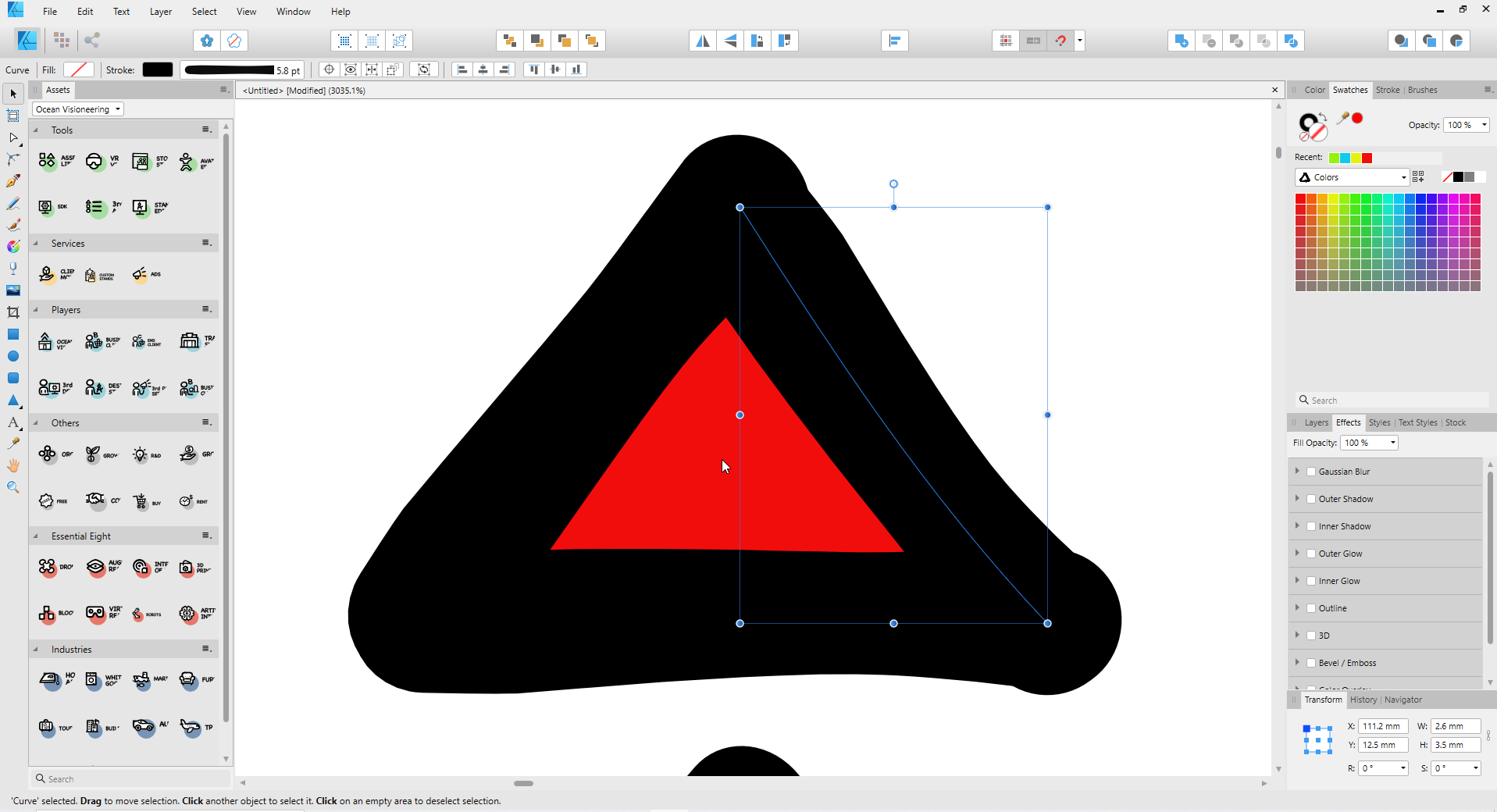Select the Pencil tool
Image resolution: width=1497 pixels, height=812 pixels.
[13, 203]
